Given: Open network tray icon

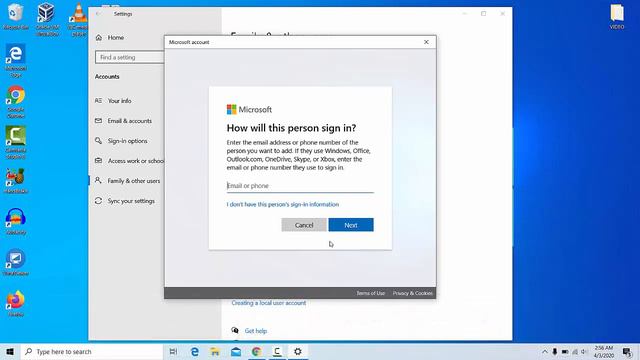Looking at the screenshot, I should (575, 351).
